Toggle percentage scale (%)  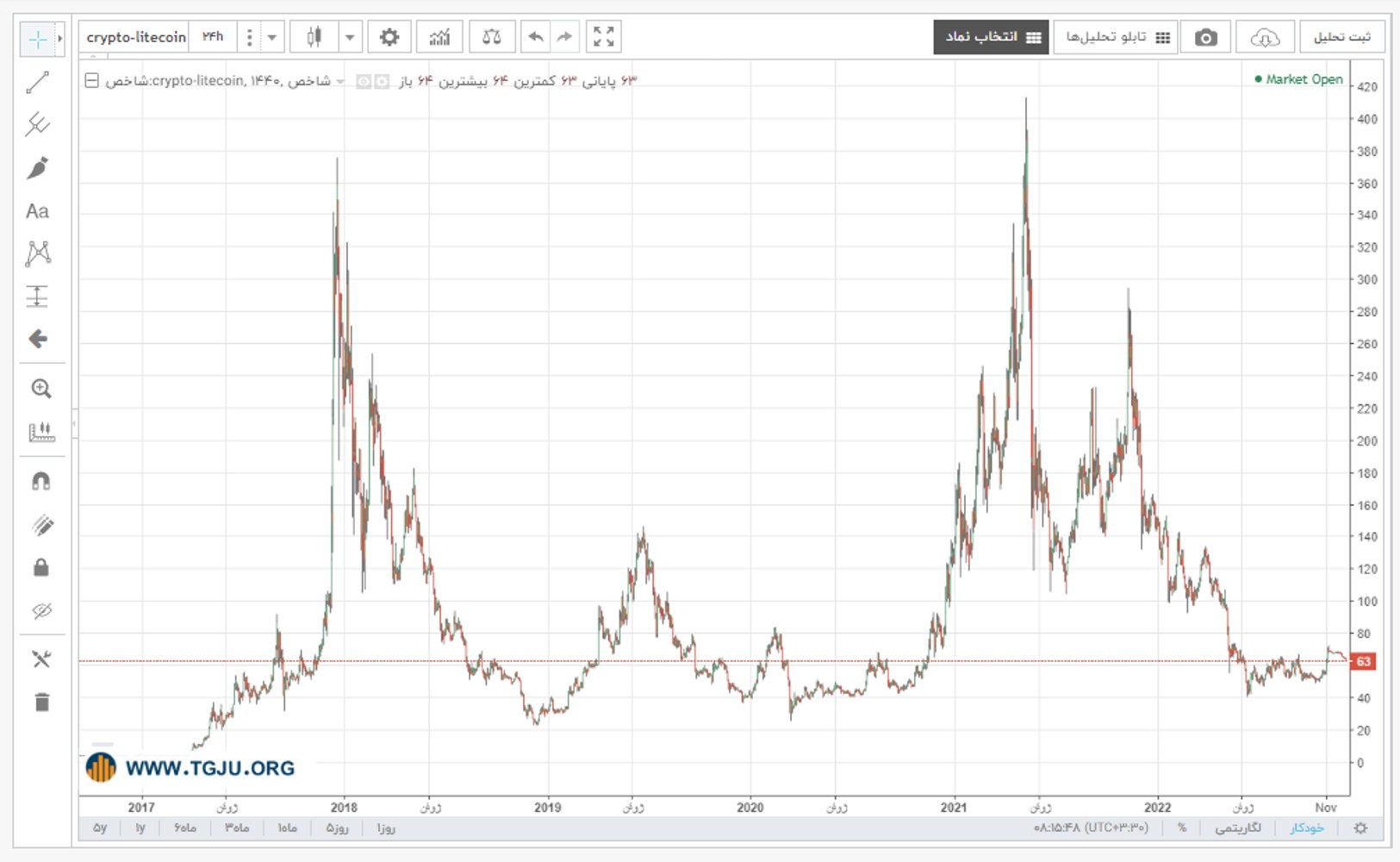click(1182, 828)
